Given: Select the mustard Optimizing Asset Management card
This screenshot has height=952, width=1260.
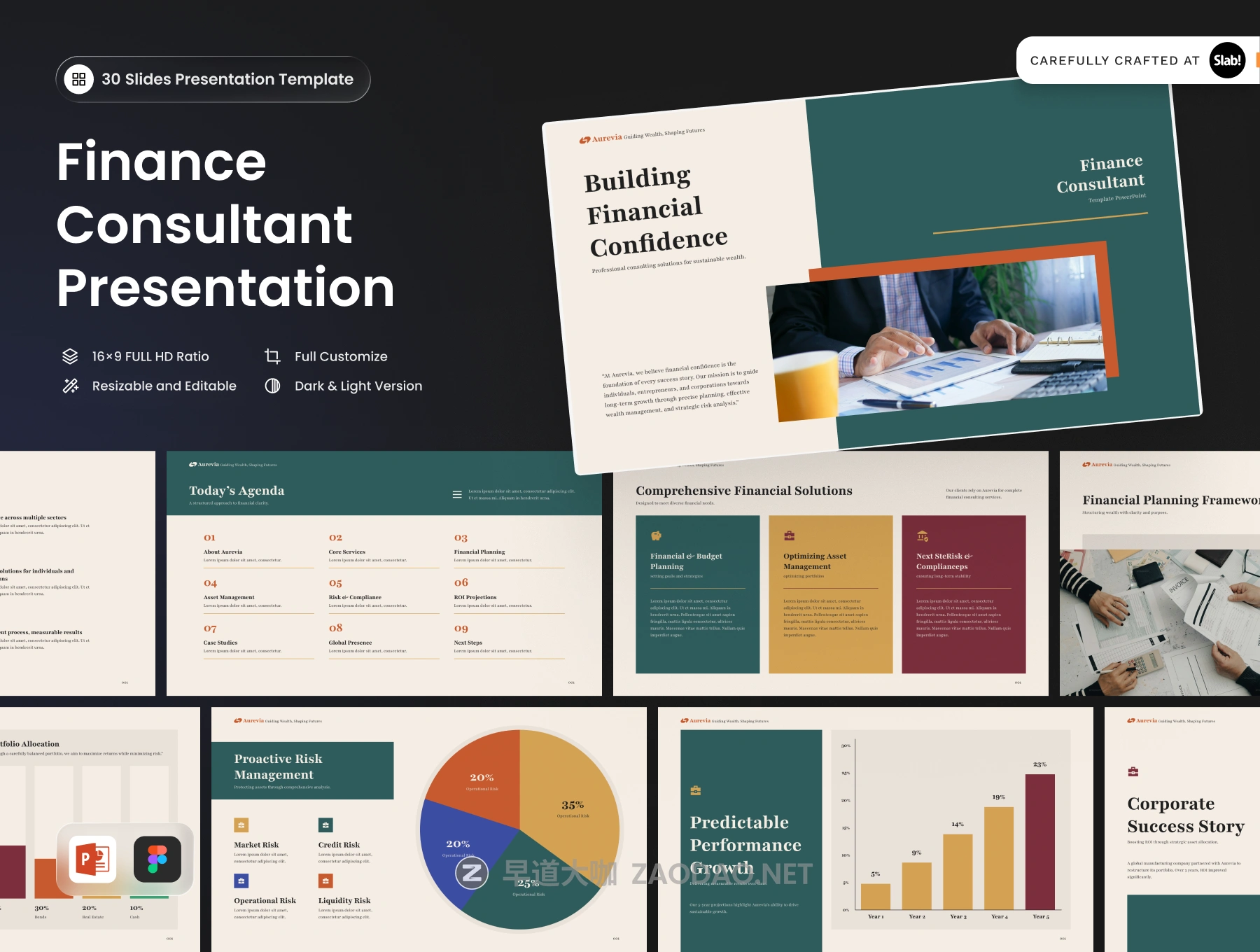Looking at the screenshot, I should tap(830, 594).
